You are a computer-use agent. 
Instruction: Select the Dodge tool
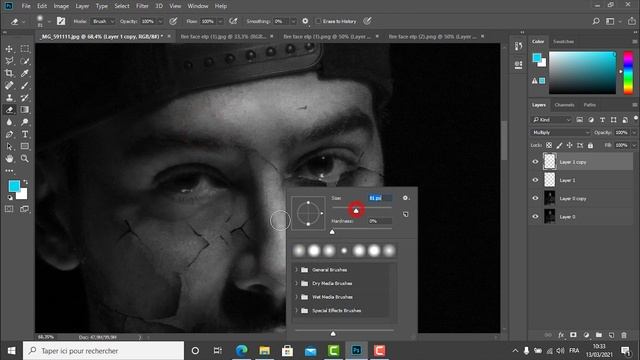[x=24, y=122]
